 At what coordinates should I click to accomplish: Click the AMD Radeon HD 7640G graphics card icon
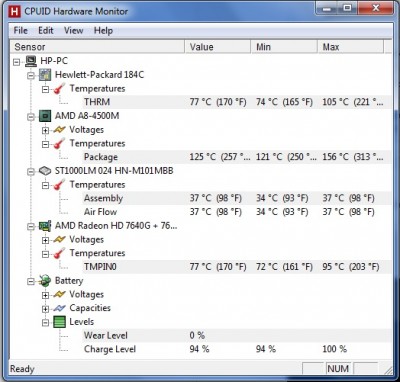pos(45,226)
